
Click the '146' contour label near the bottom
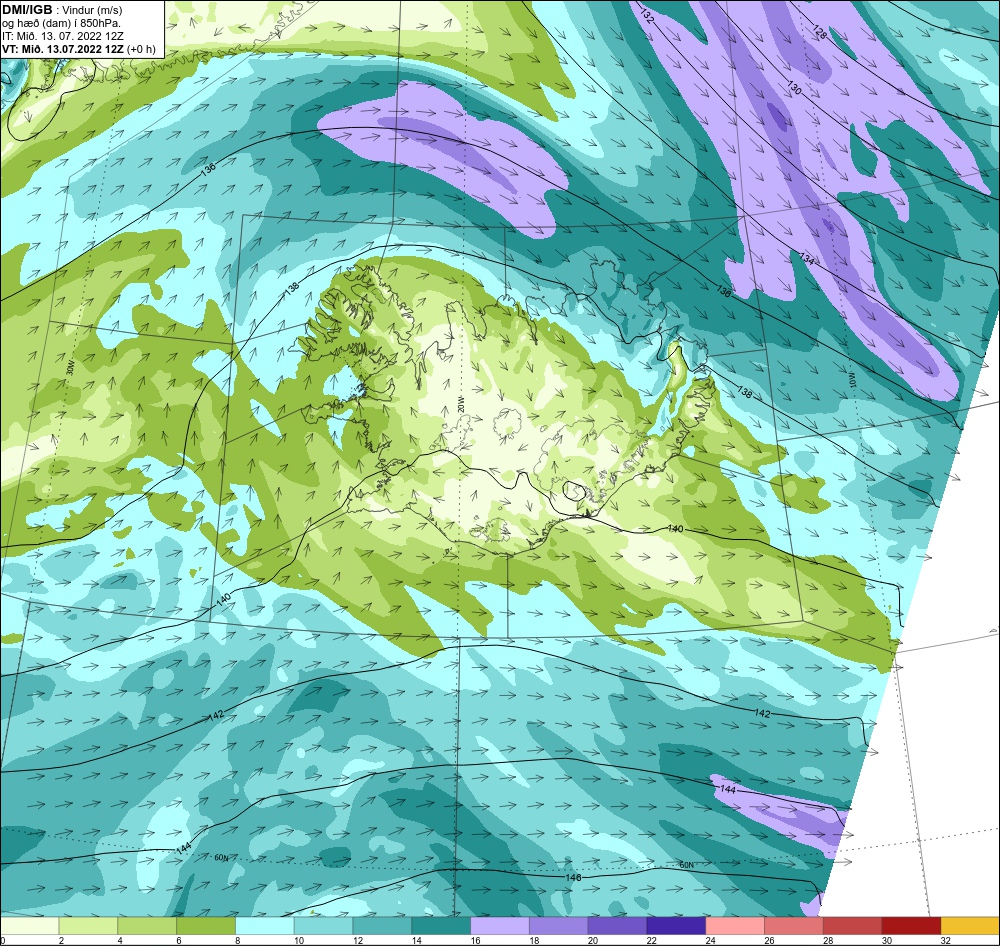[573, 878]
